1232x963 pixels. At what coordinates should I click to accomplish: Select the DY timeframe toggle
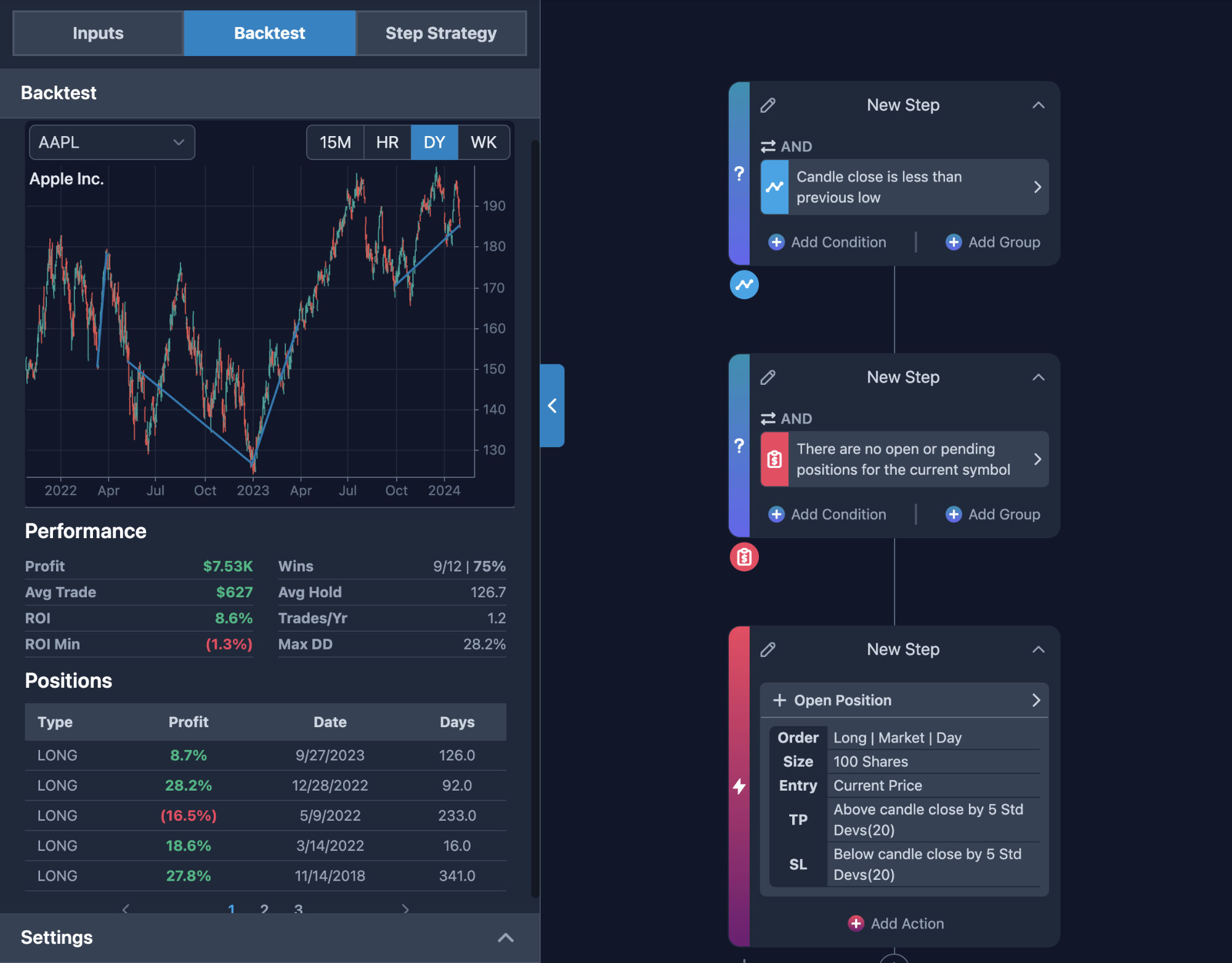[x=434, y=141]
